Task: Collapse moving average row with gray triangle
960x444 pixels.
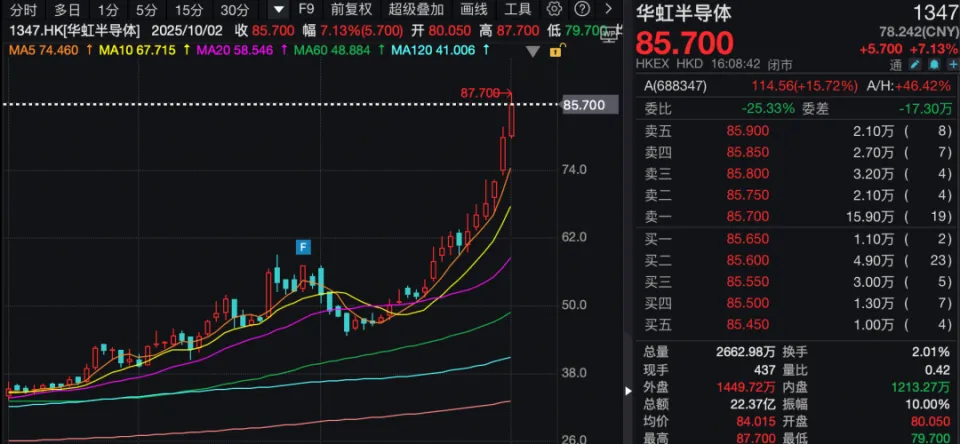Action: pos(533,52)
